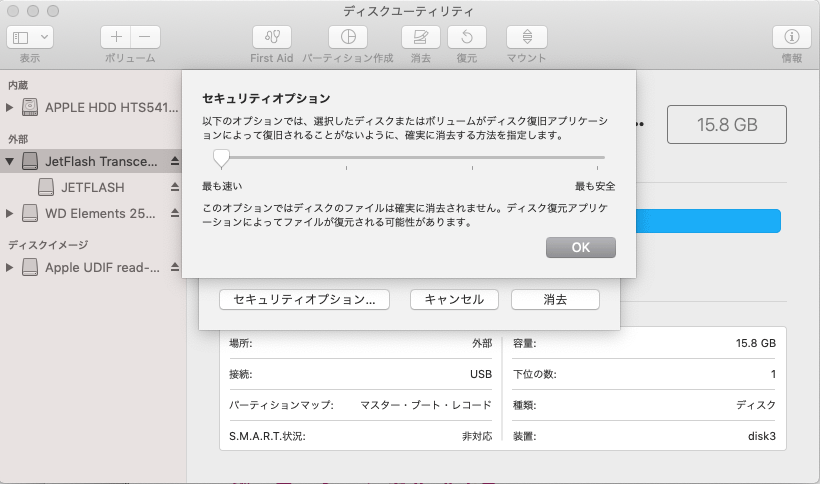This screenshot has height=484, width=820.
Task: Set slider to second tick mark
Action: click(346, 168)
